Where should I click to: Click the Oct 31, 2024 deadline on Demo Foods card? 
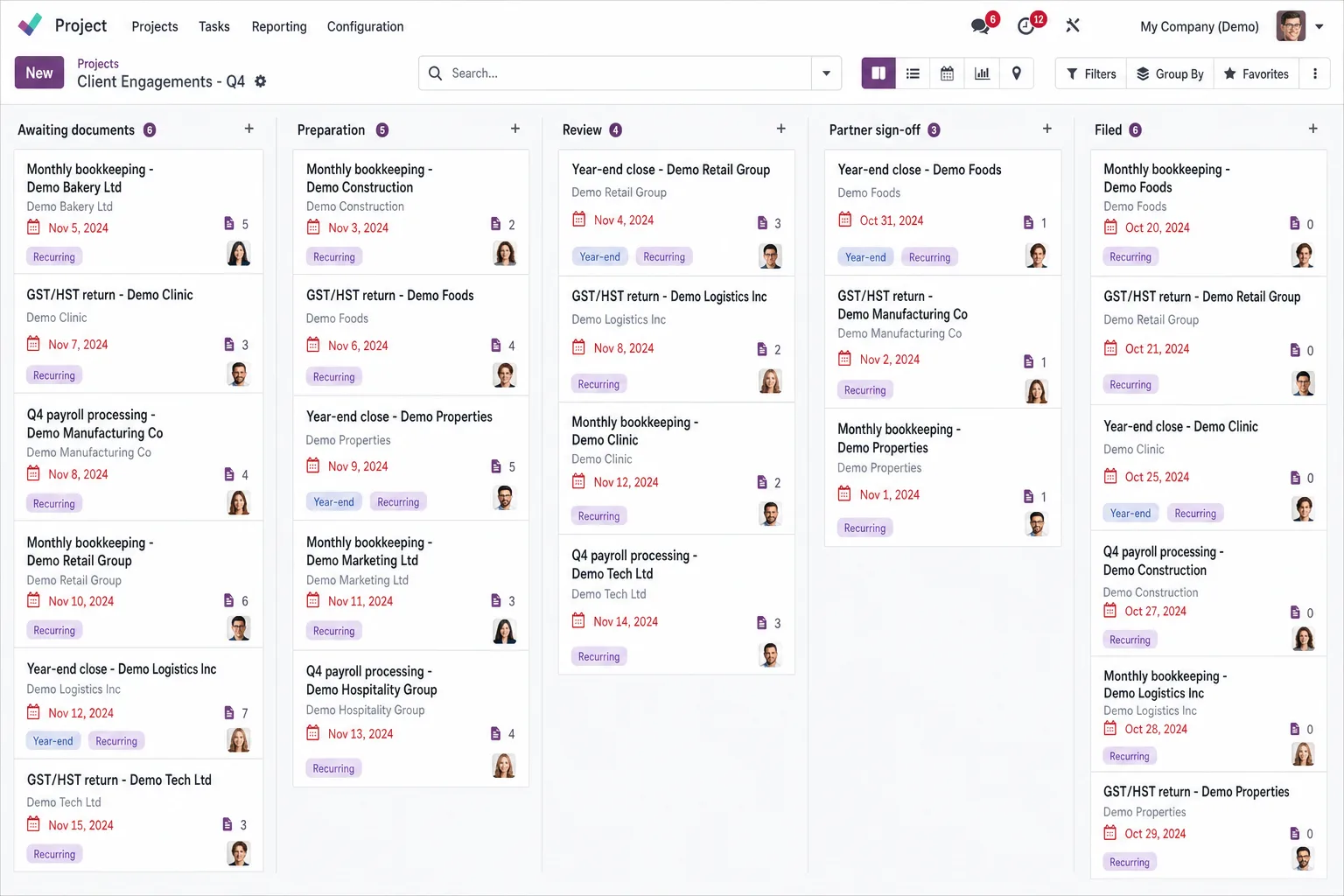click(x=892, y=220)
